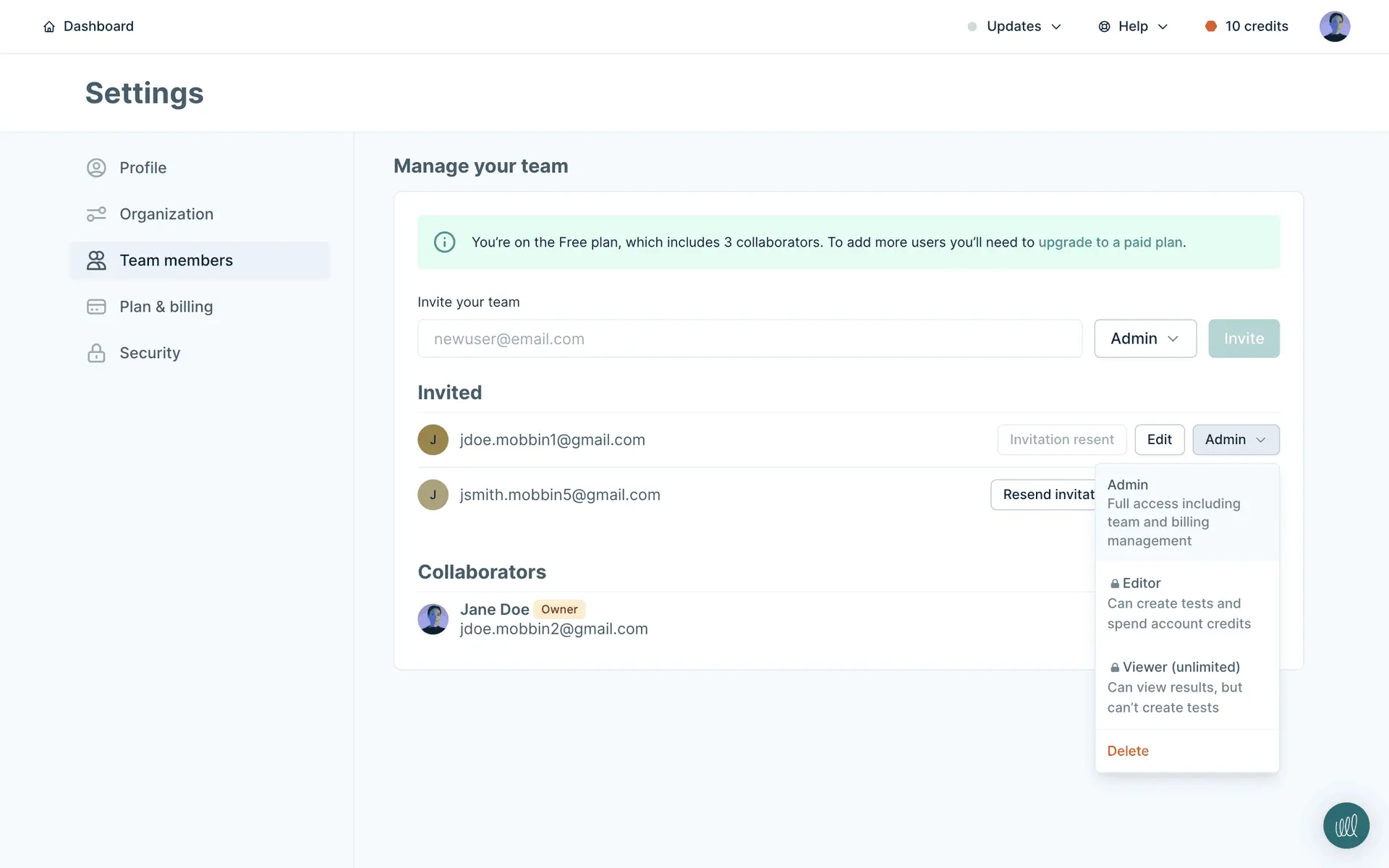The width and height of the screenshot is (1389, 868).
Task: Follow the upgrade to a paid plan link
Action: 1110,242
